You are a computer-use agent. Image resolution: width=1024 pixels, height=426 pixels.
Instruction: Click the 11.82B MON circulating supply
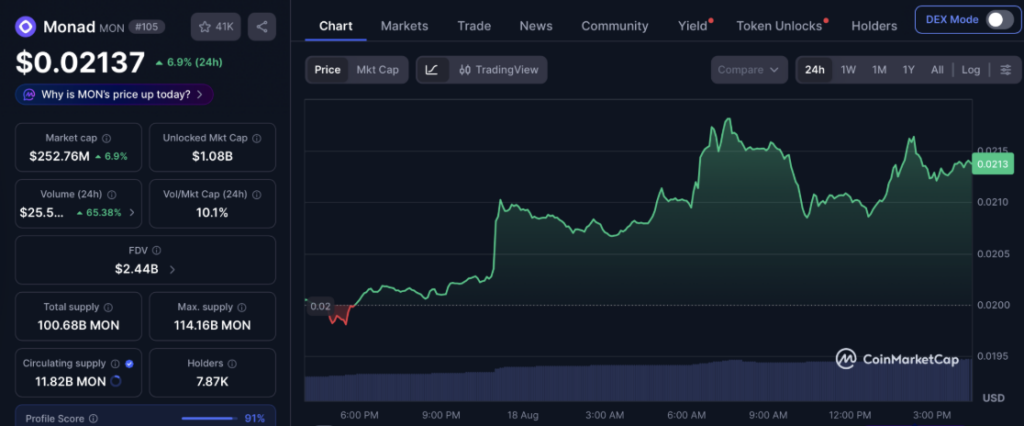click(71, 382)
